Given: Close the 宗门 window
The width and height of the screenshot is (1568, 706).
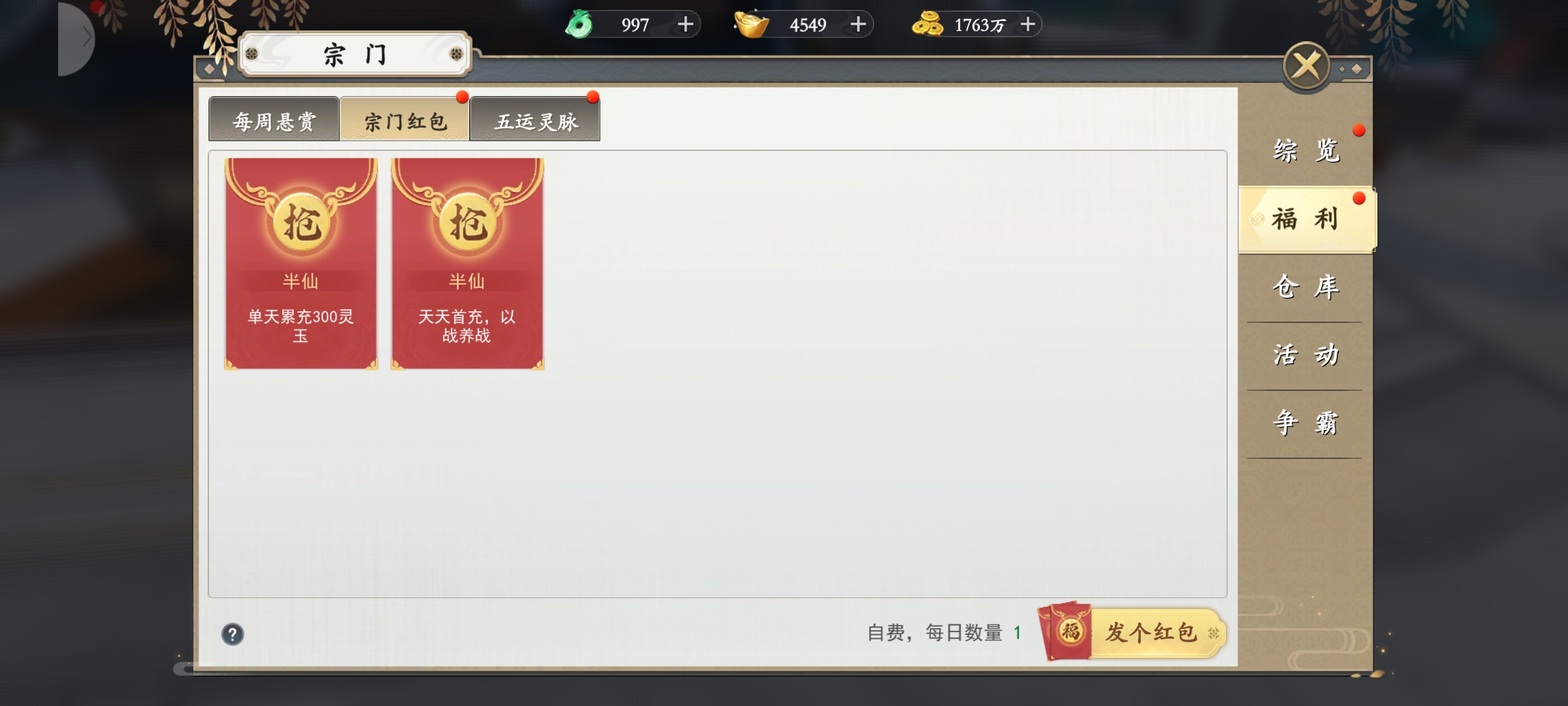Looking at the screenshot, I should 1306,66.
